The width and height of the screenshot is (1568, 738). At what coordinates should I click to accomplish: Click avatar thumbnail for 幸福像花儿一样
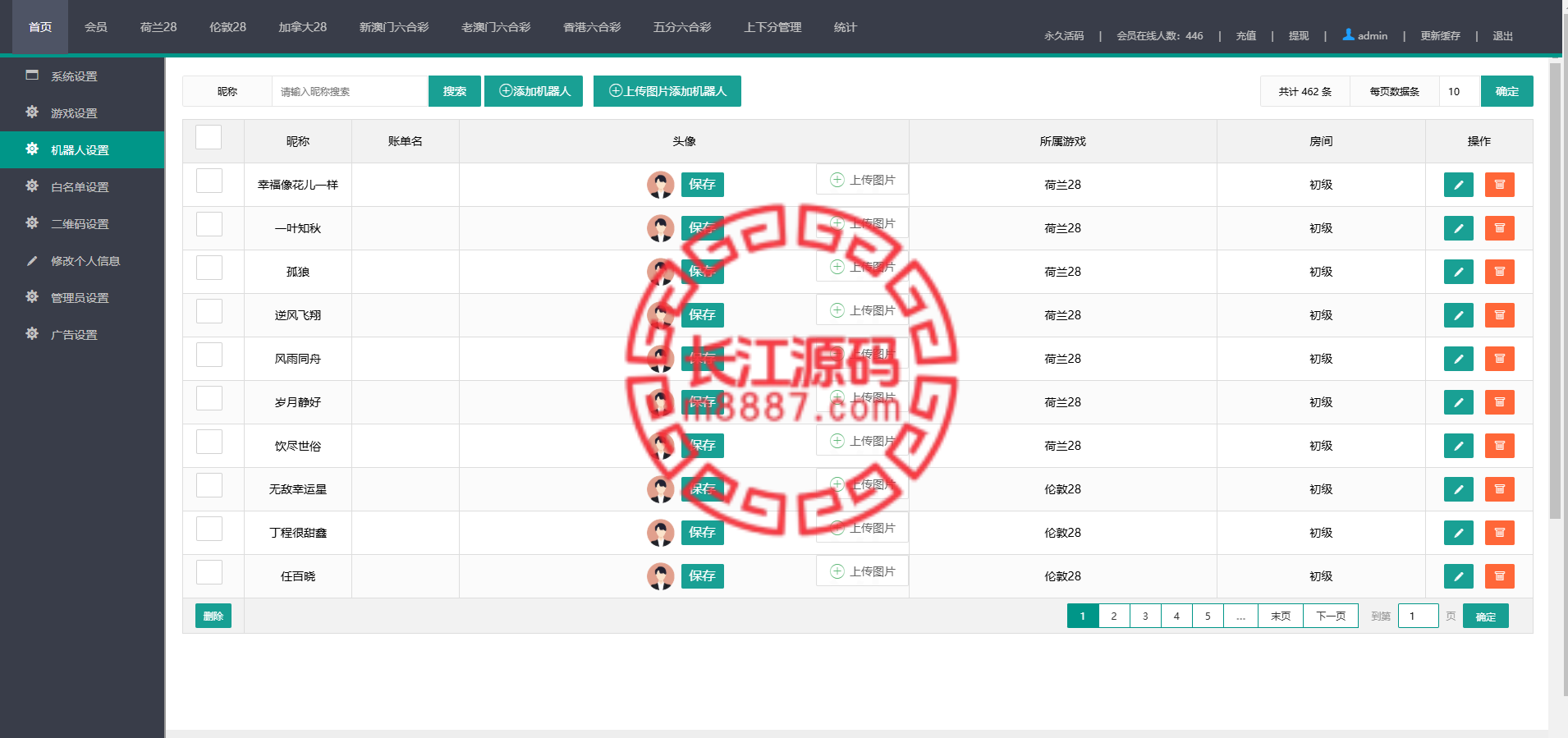point(660,185)
